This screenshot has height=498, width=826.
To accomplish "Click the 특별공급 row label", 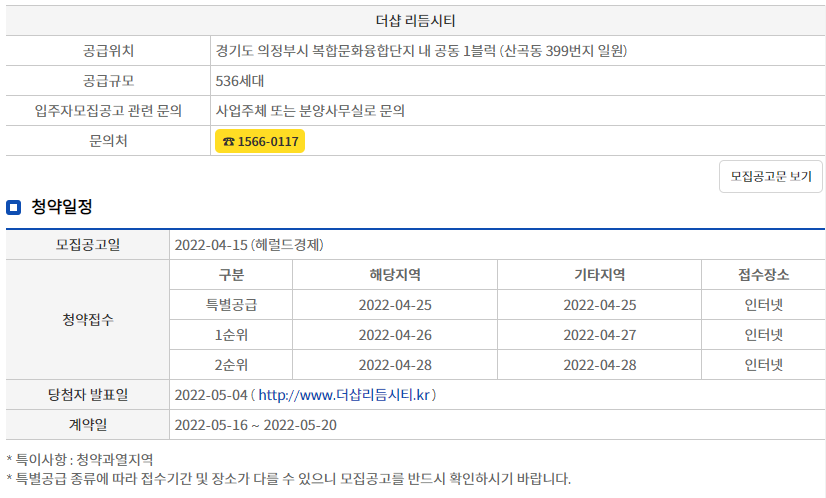I will pyautogui.click(x=231, y=305).
